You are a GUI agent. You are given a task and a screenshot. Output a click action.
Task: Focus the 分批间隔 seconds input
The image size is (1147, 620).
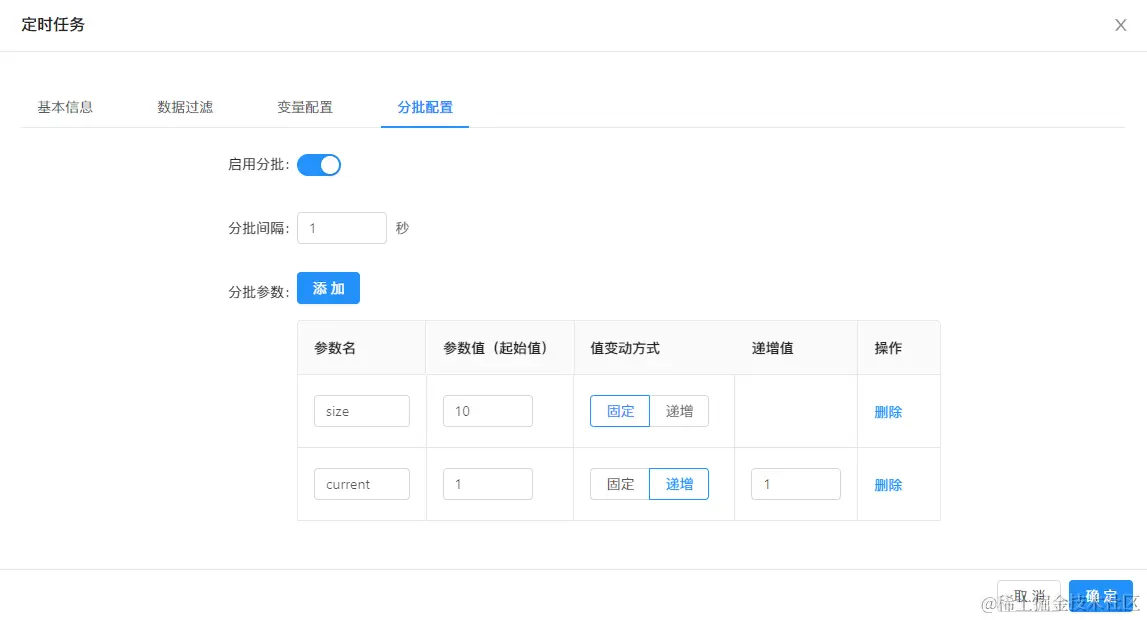342,228
